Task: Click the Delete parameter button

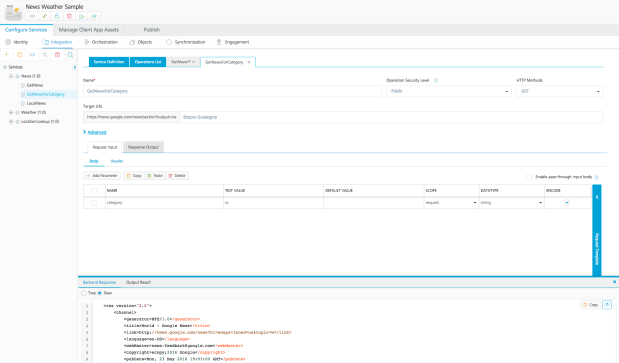Action: (x=177, y=176)
